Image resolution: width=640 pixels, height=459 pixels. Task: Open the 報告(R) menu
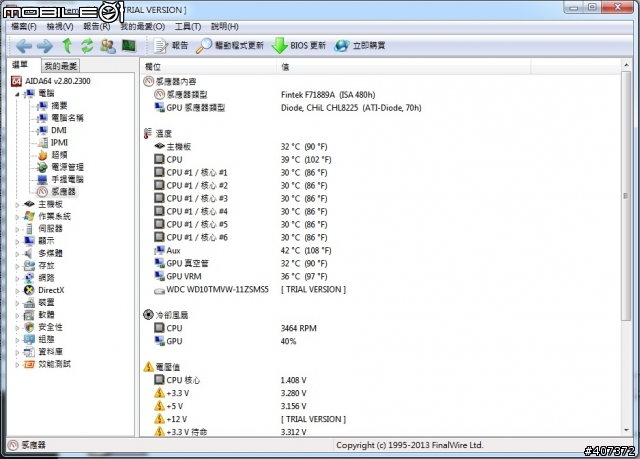(97, 27)
